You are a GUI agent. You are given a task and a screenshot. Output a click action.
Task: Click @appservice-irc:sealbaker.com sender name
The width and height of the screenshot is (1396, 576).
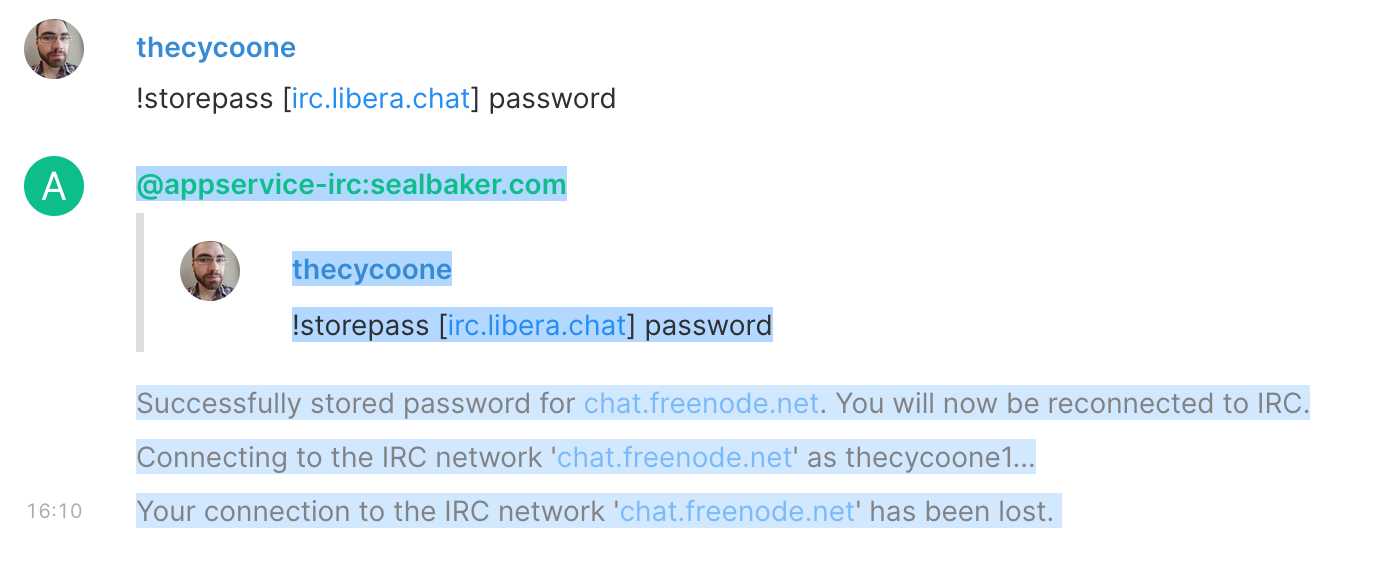[350, 185]
